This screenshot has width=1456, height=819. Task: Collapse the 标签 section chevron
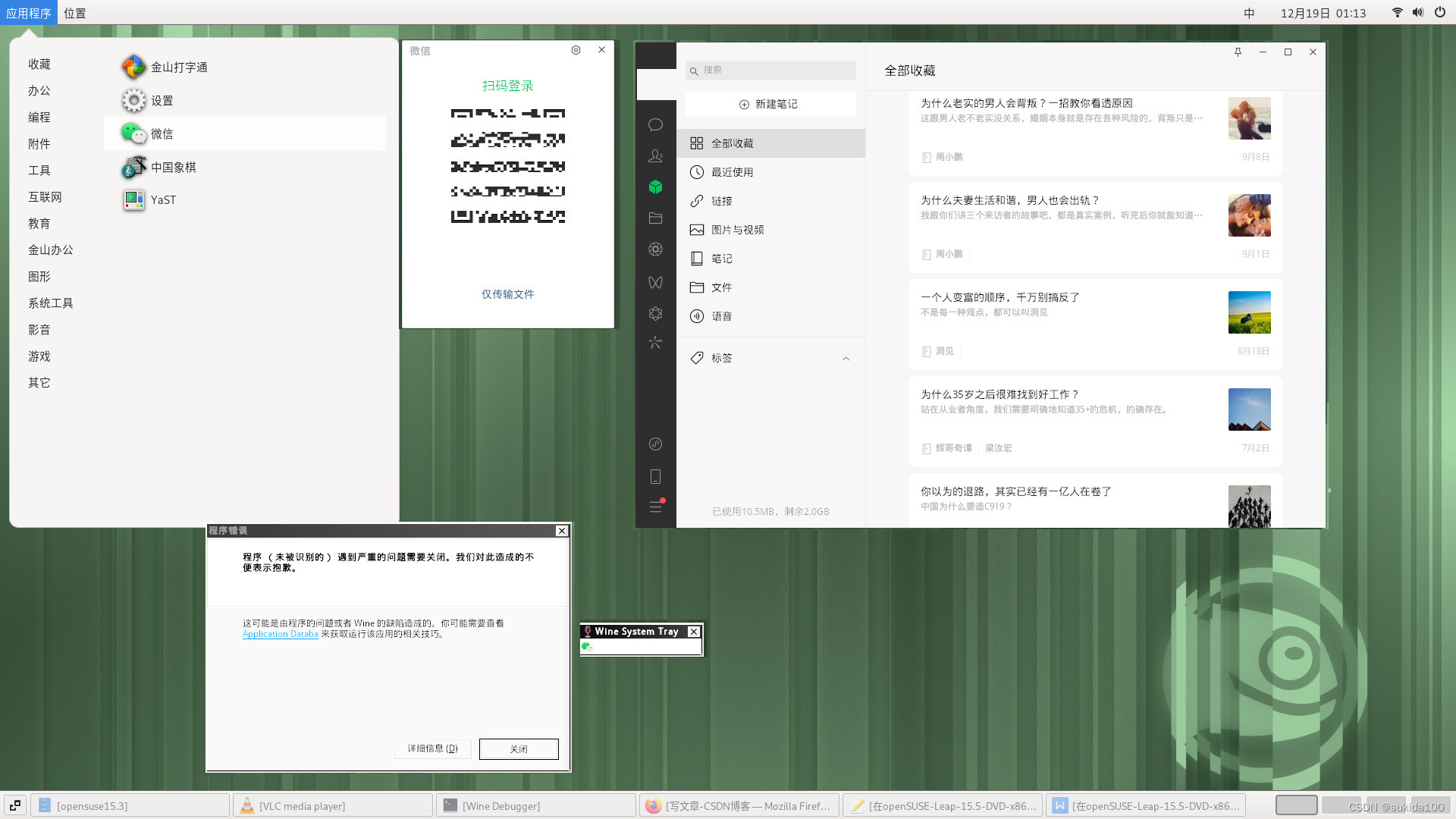tap(846, 359)
